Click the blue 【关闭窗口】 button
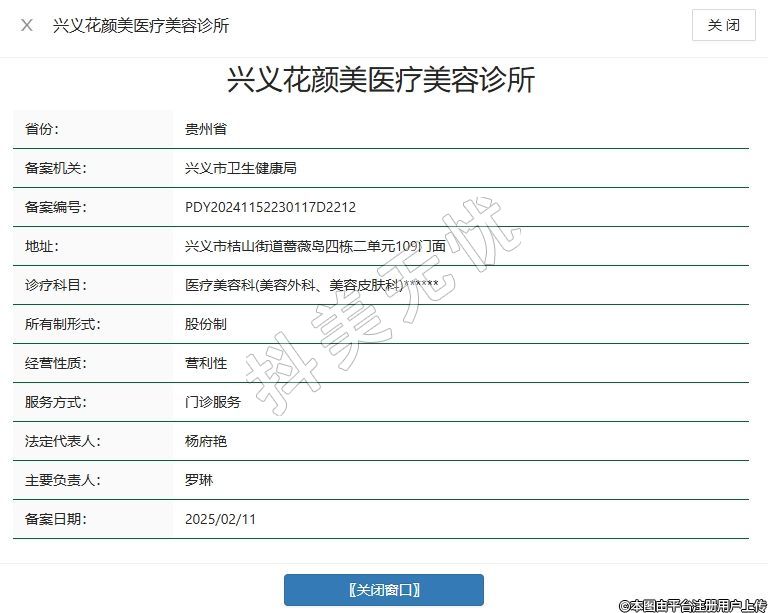Image resolution: width=768 pixels, height=613 pixels. pos(383,589)
